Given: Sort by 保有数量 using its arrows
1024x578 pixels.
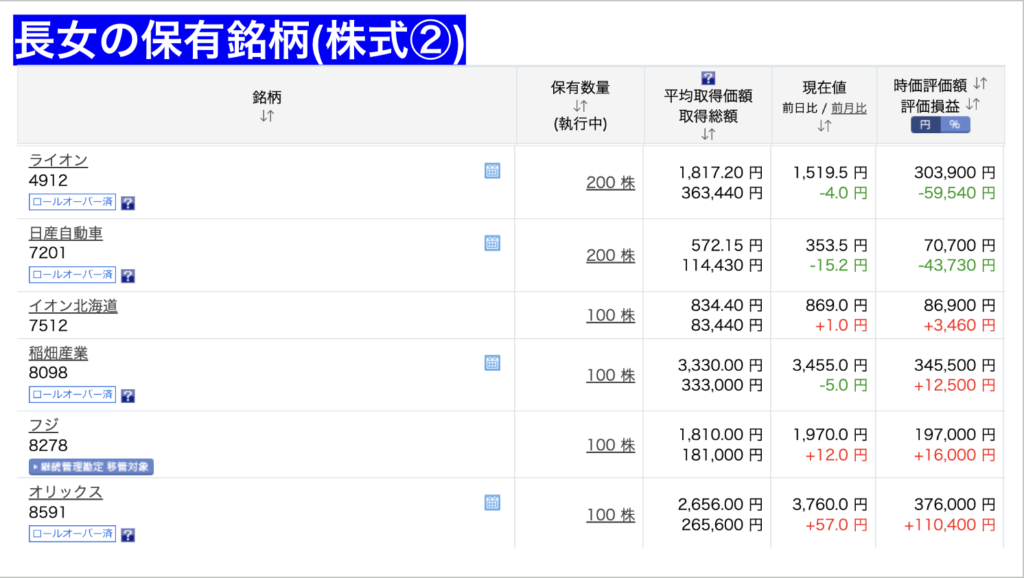Looking at the screenshot, I should (580, 106).
